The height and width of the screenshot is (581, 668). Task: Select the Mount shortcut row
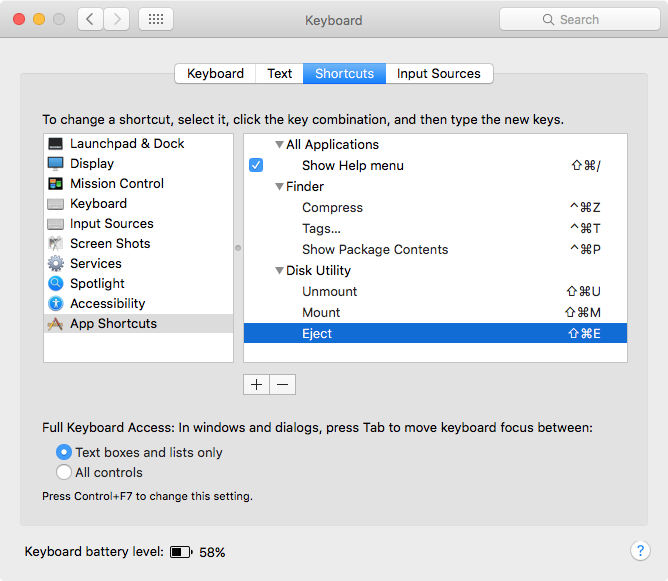[435, 313]
